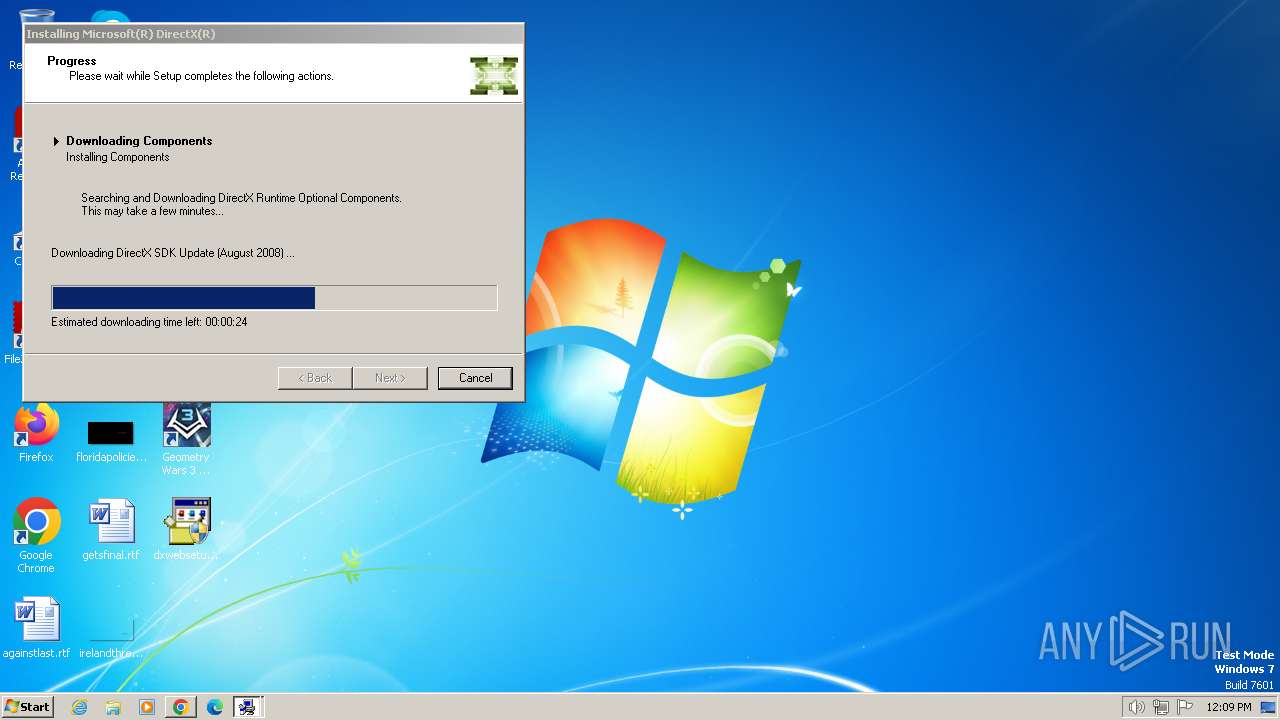
Task: Click the disabled Next button
Action: (390, 378)
